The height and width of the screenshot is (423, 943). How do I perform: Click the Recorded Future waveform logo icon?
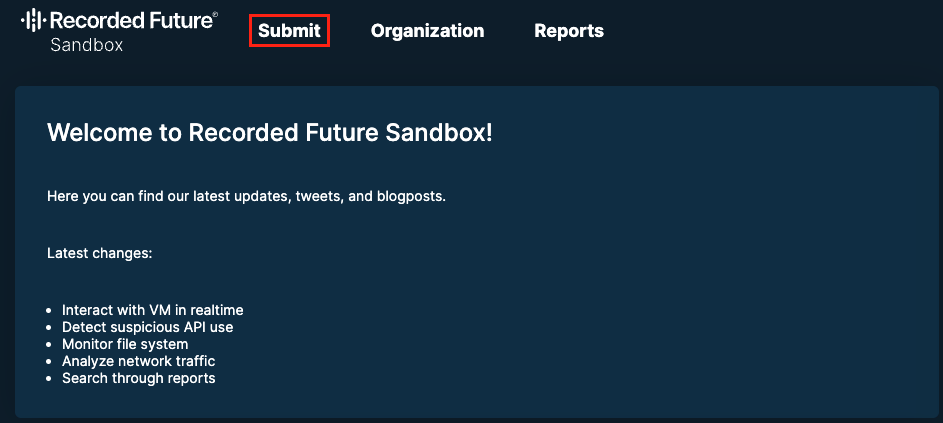tap(33, 20)
